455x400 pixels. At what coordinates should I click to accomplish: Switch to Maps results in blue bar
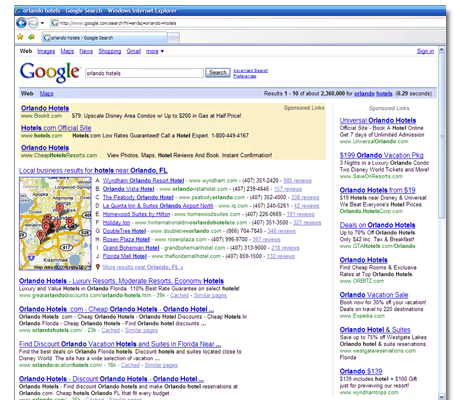(46, 94)
